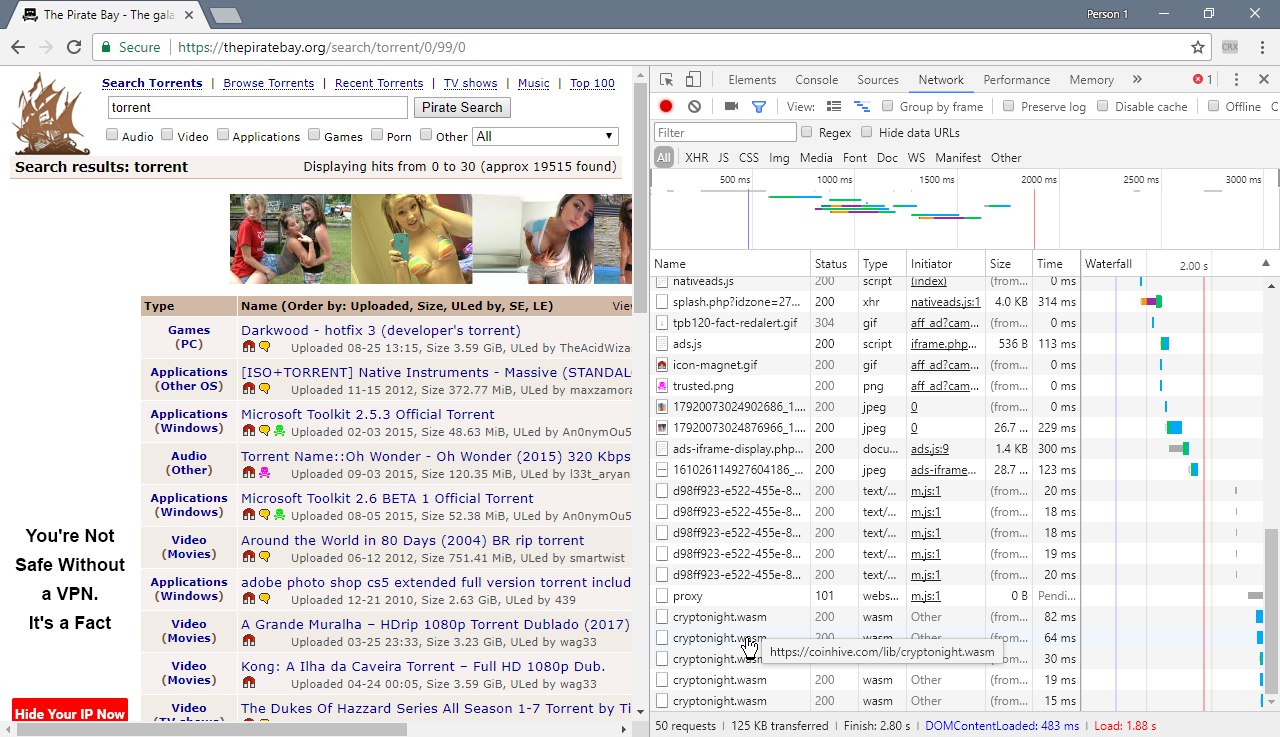Switch to the Sources tab
1280x737 pixels.
(x=878, y=80)
